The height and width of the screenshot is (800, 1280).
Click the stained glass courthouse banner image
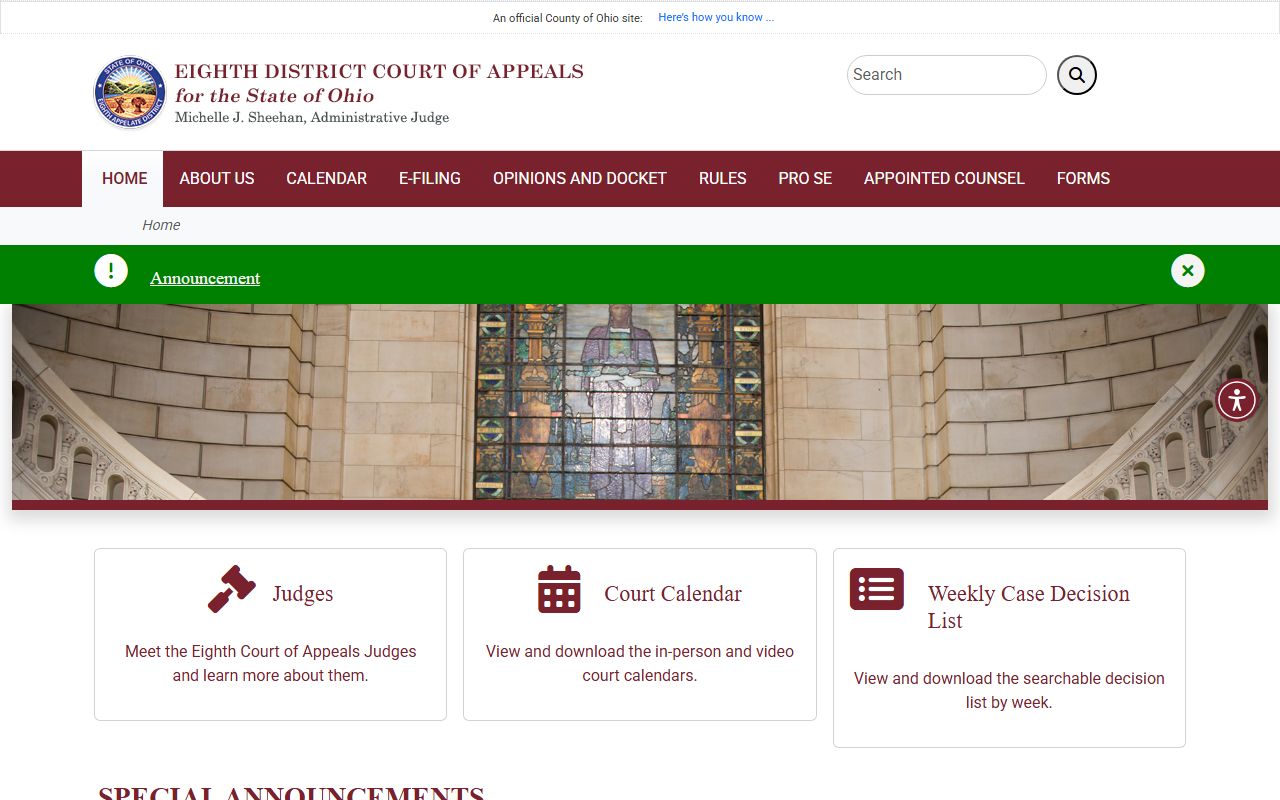coord(640,402)
